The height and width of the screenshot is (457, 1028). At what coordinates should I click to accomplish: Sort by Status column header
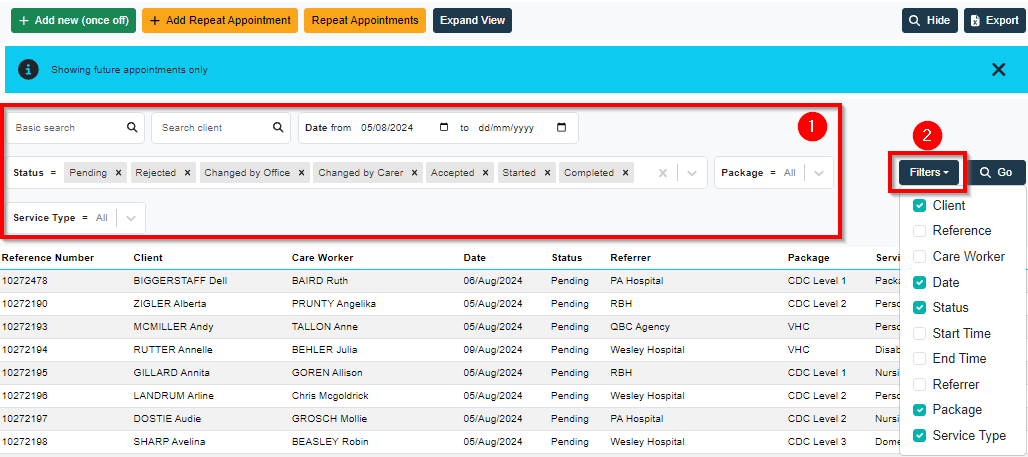[x=567, y=258]
